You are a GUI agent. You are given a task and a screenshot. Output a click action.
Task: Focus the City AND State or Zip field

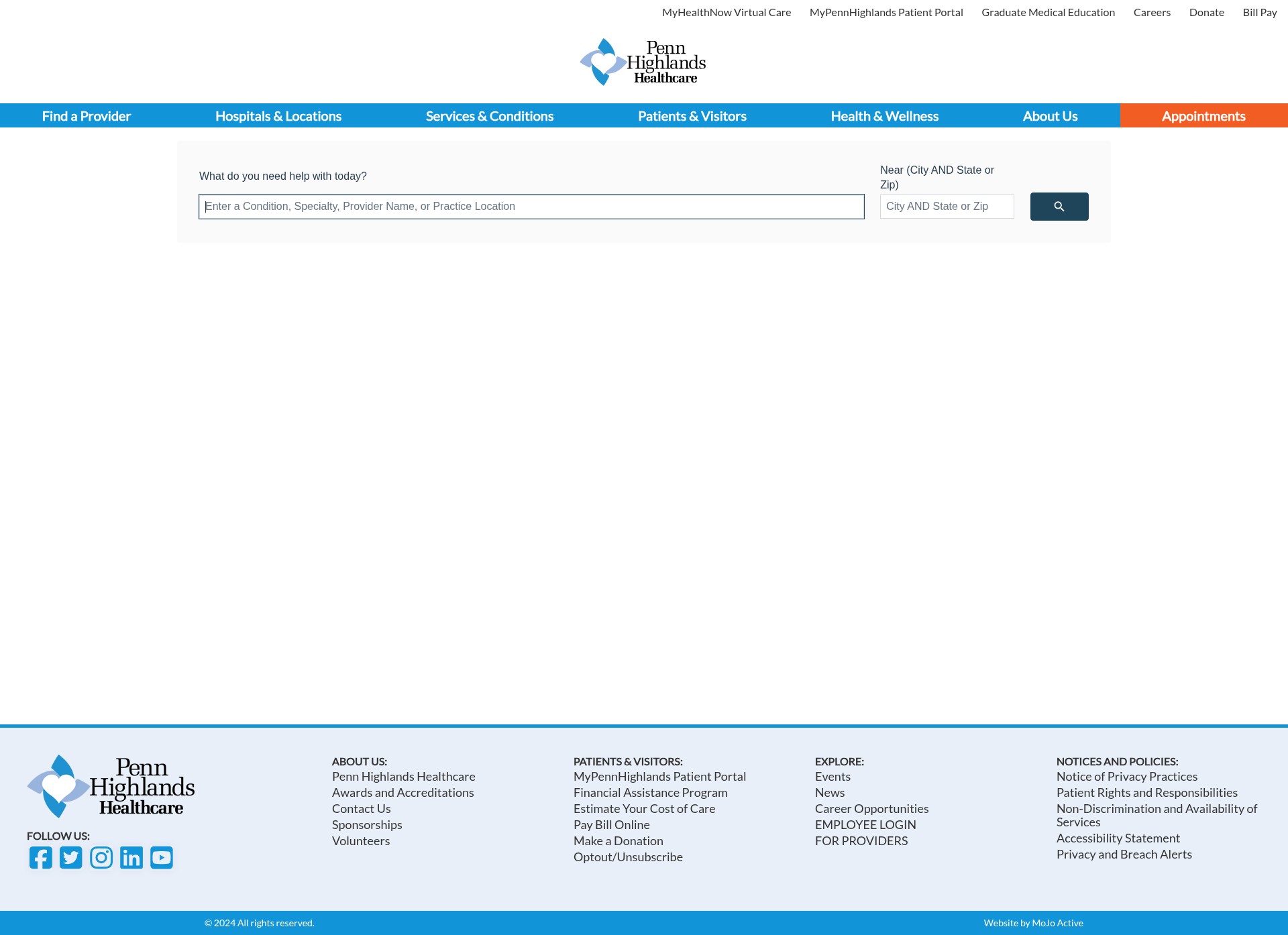(947, 207)
